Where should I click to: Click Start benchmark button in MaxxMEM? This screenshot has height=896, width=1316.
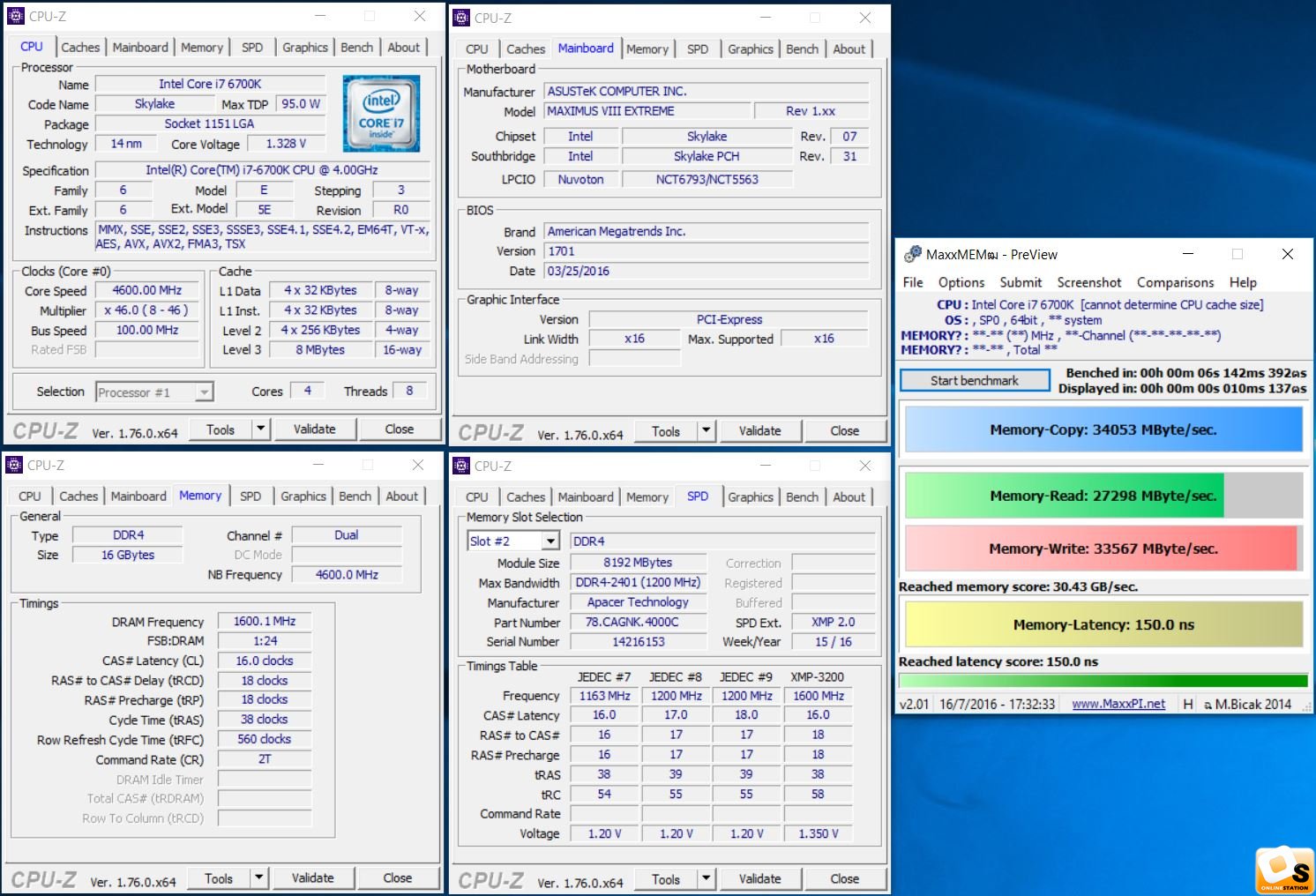click(x=975, y=380)
